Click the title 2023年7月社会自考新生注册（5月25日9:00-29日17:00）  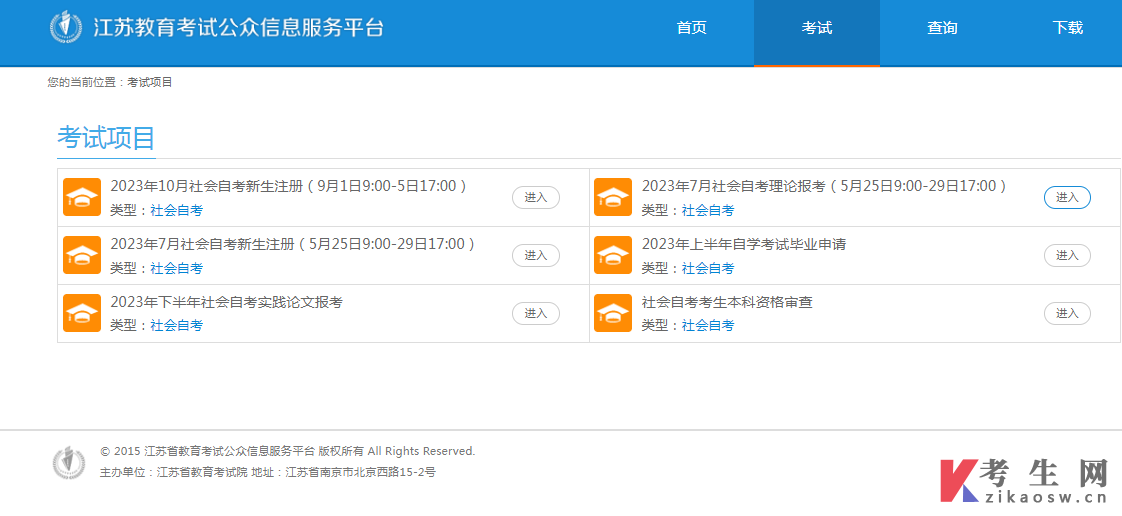[294, 244]
